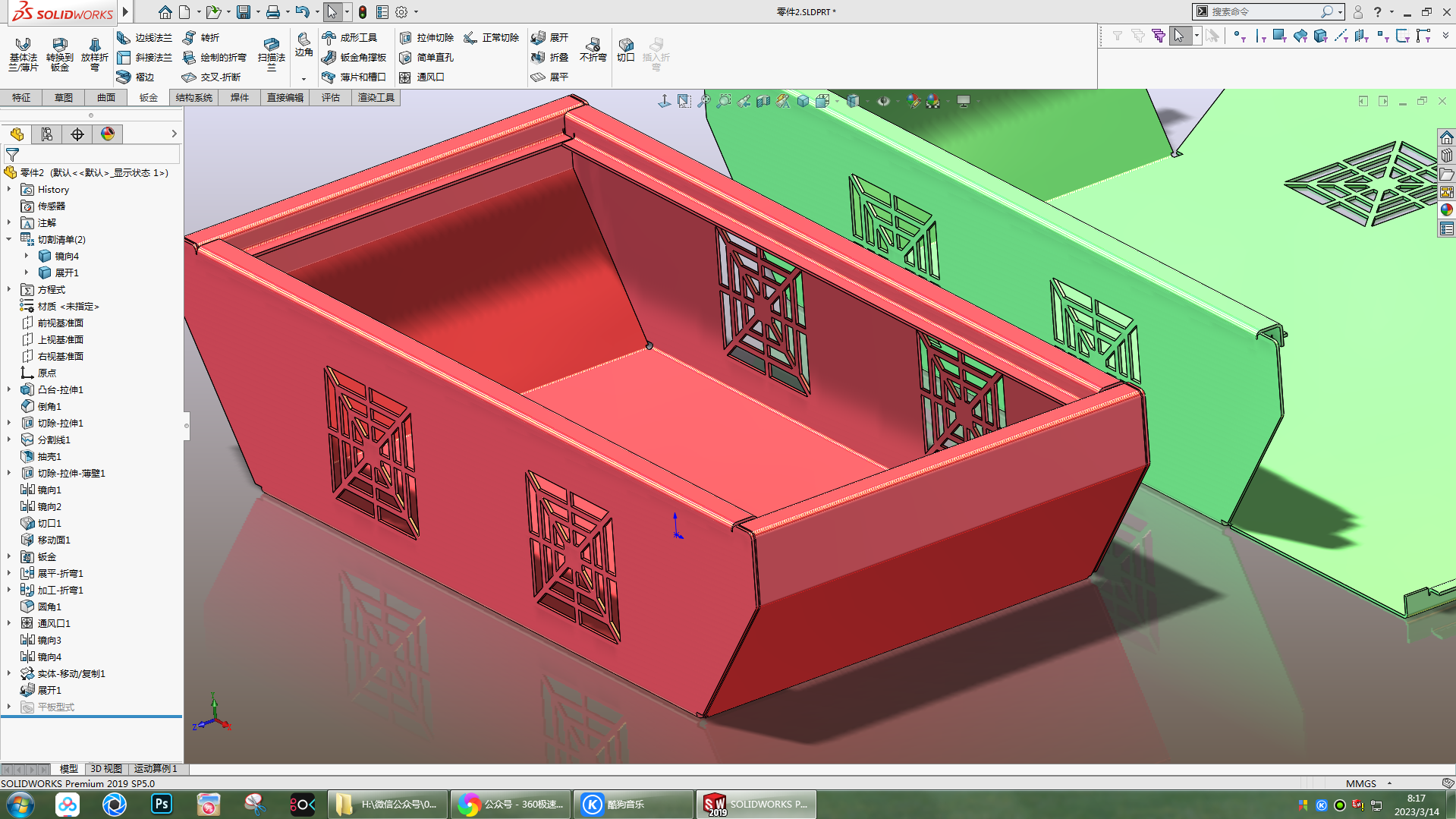Open the 曲面 surfaces tab

[106, 97]
